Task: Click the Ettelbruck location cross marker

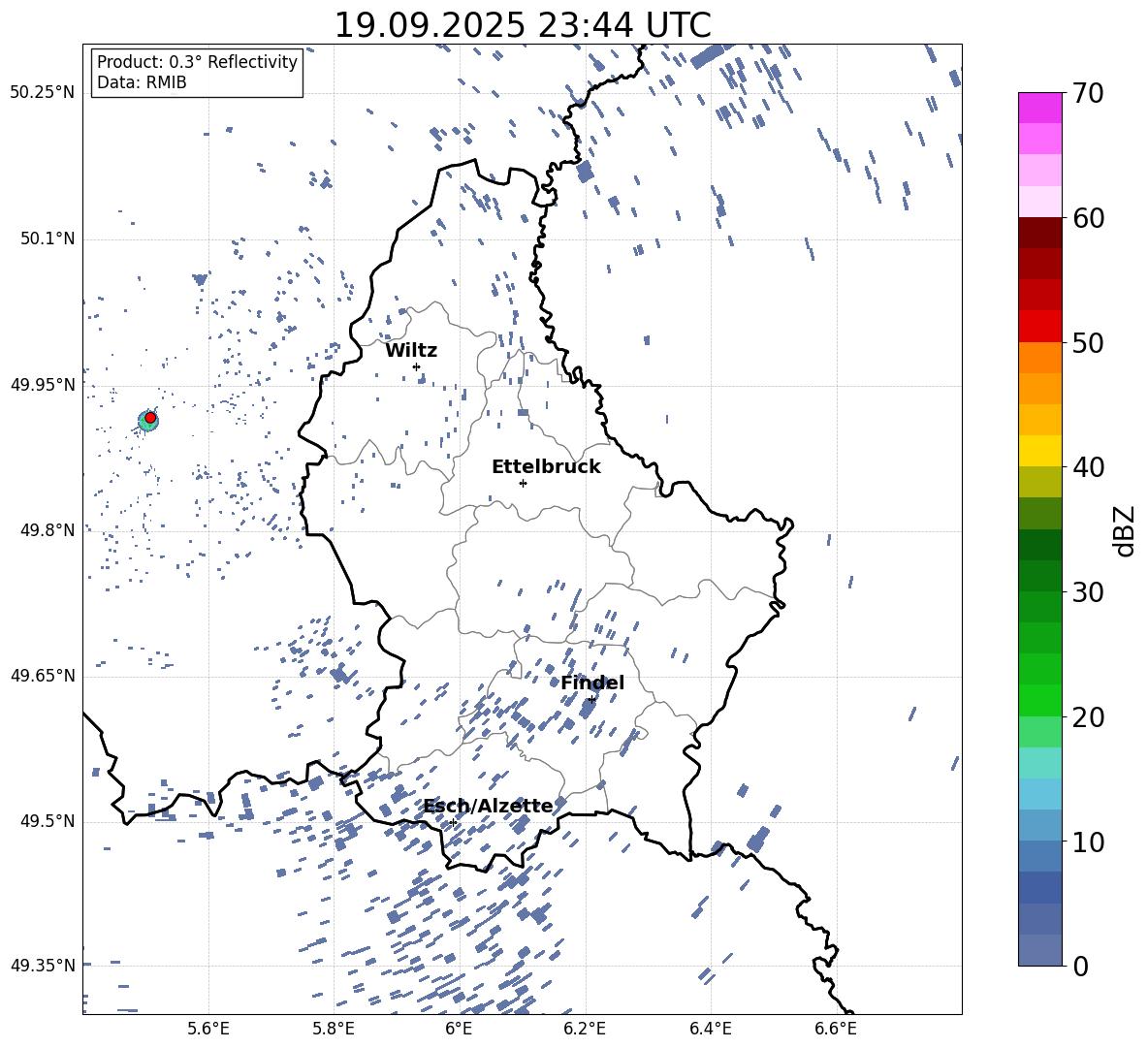Action: [x=523, y=483]
